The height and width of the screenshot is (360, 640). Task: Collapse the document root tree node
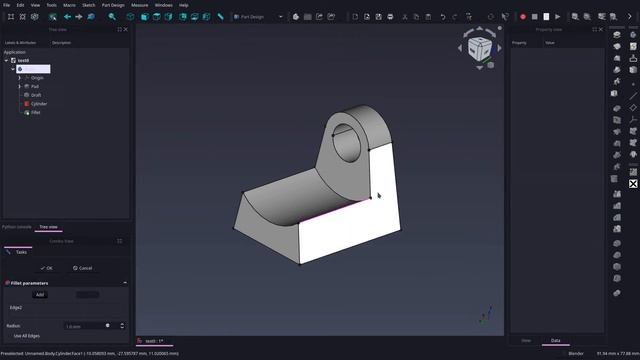pos(6,60)
